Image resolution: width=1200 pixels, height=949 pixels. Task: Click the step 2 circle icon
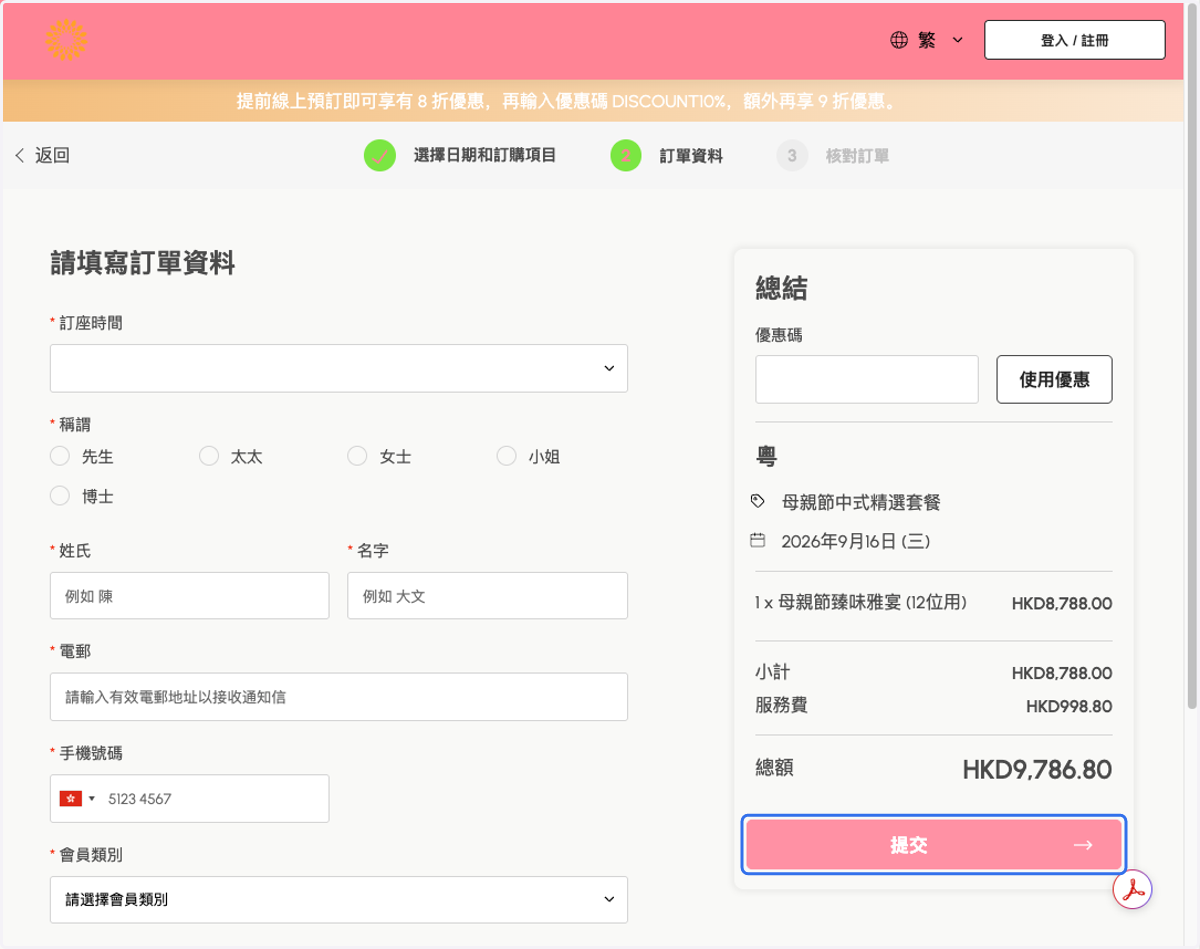point(626,155)
